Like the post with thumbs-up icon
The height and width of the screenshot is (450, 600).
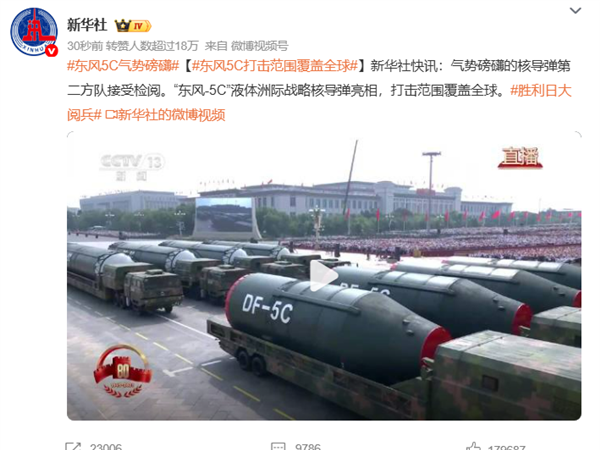pyautogui.click(x=473, y=446)
